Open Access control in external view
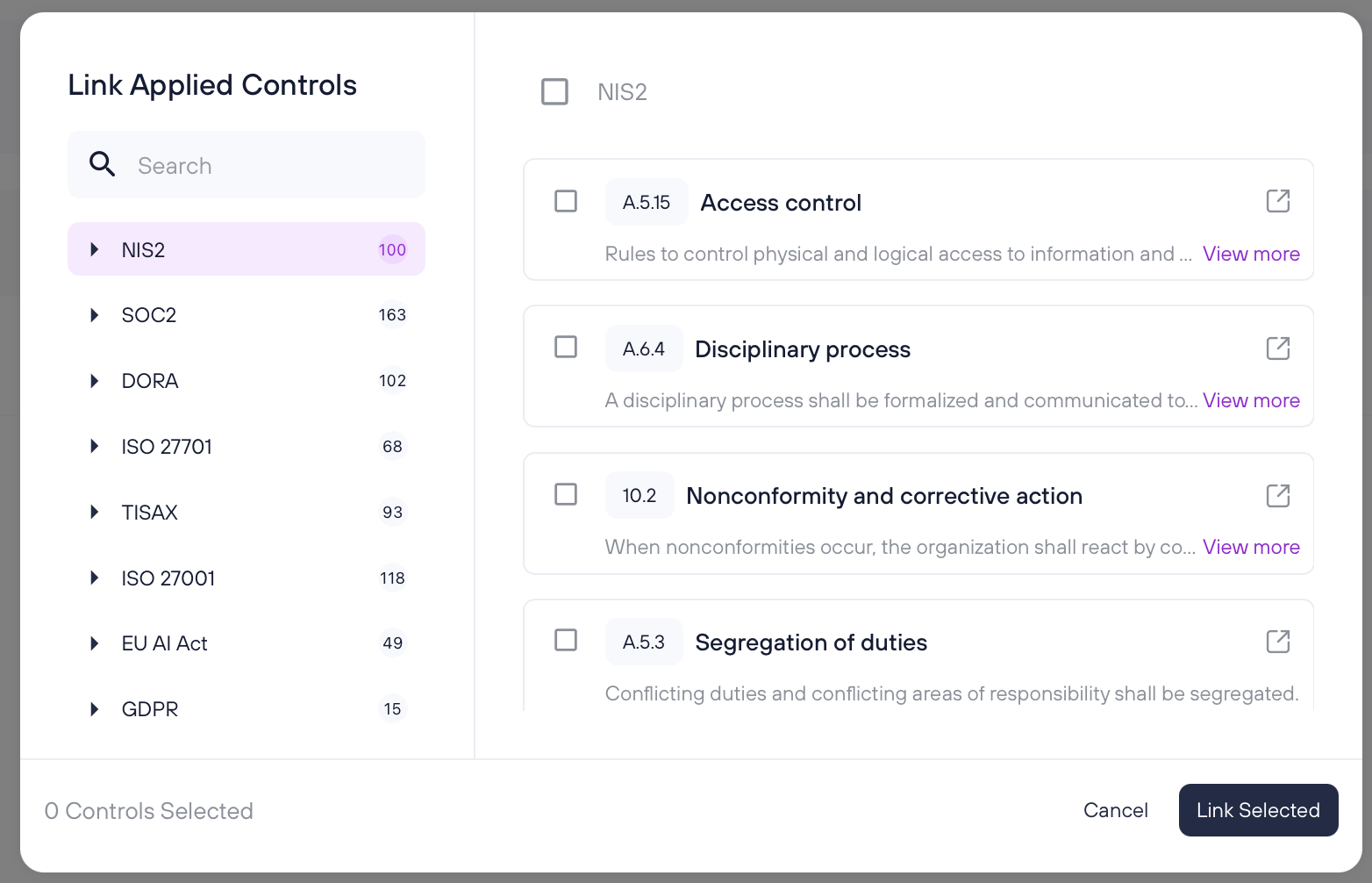1372x883 pixels. tap(1278, 201)
